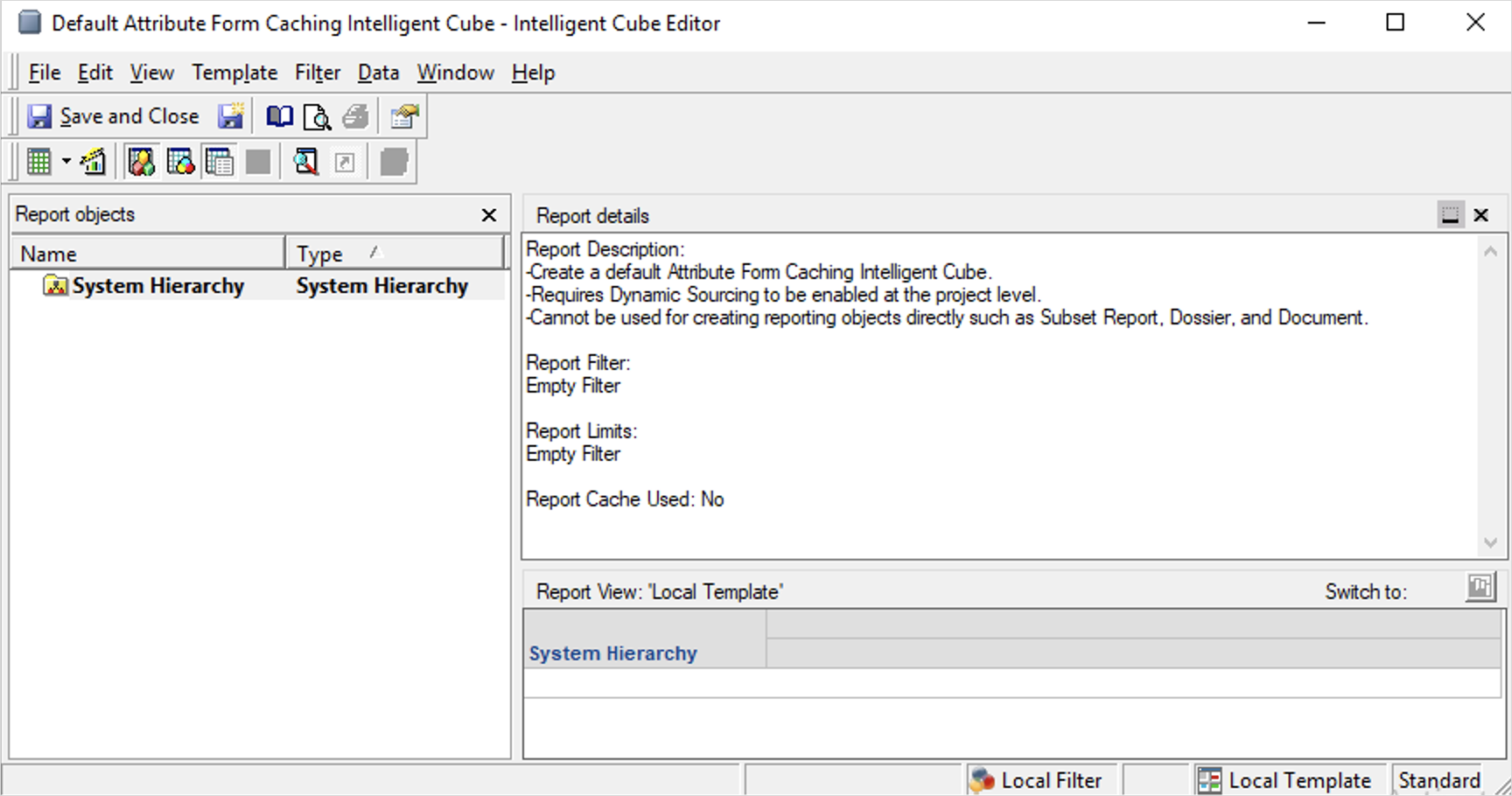Toggle the Report Details pane icon
This screenshot has height=796, width=1512.
click(x=219, y=162)
